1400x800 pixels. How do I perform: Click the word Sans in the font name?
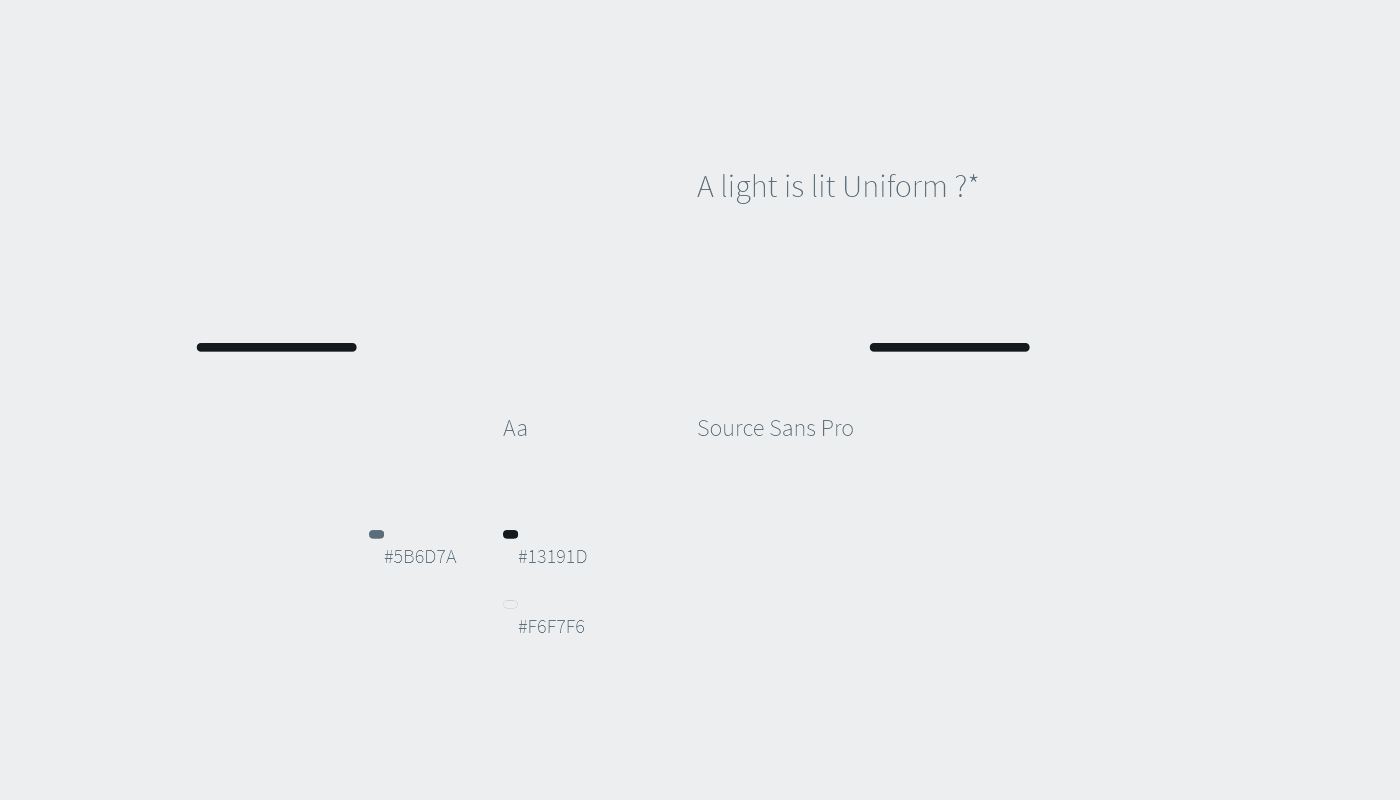click(x=792, y=428)
